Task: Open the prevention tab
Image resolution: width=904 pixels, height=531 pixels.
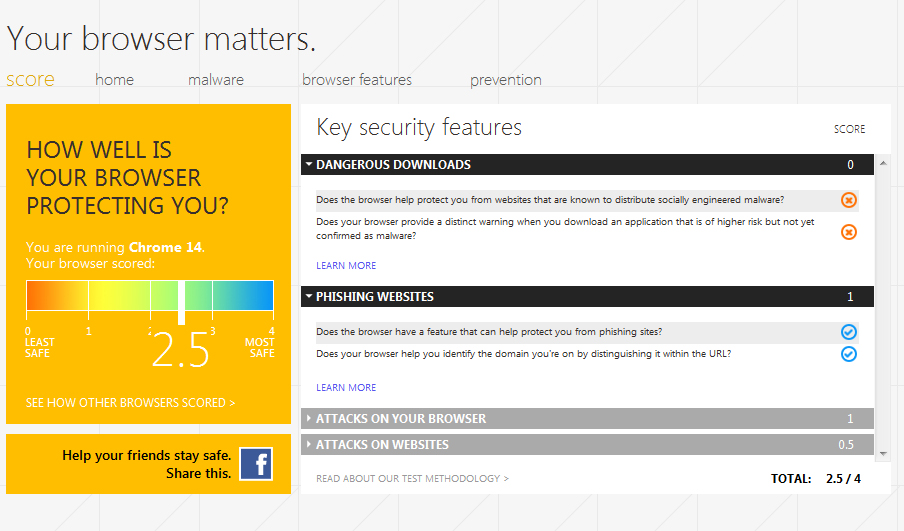Action: click(x=506, y=80)
